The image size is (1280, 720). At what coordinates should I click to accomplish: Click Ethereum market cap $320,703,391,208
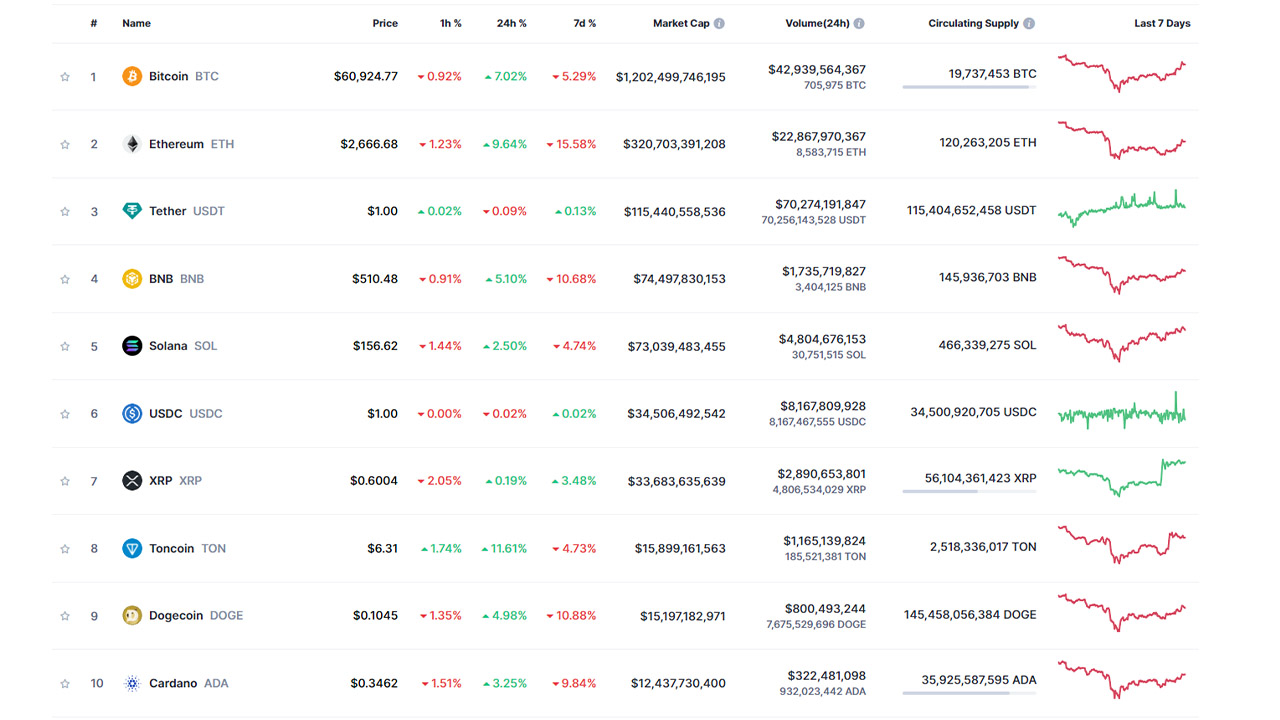coord(674,144)
